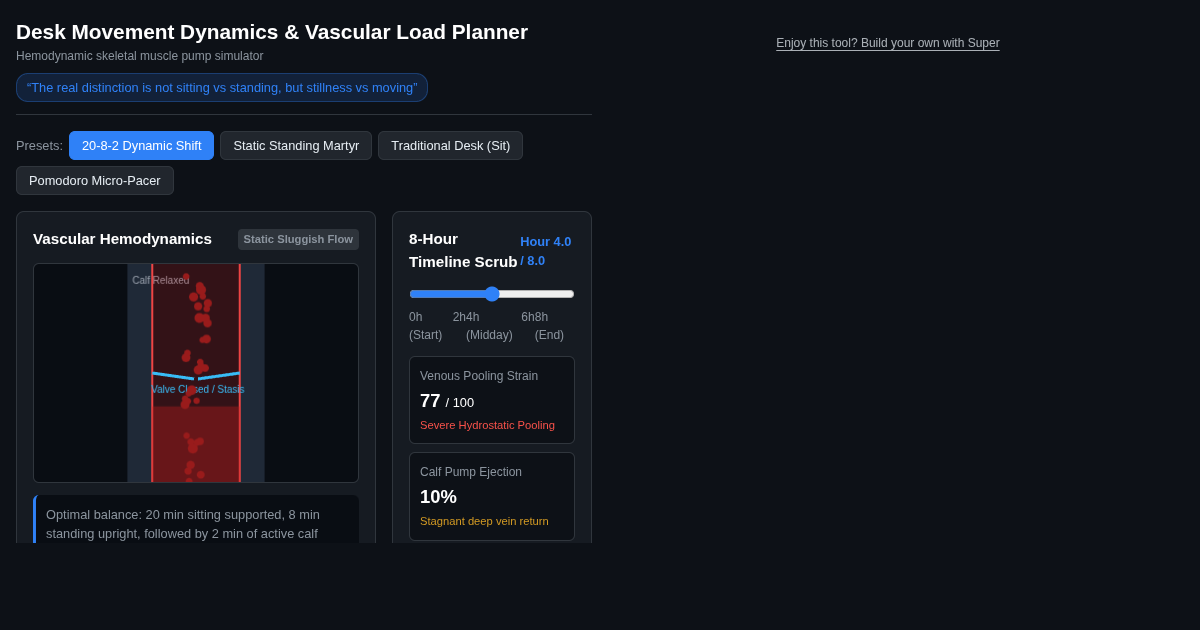Click the 8-Hour Timeline Scrub slider
This screenshot has width=1200, height=630.
point(492,294)
